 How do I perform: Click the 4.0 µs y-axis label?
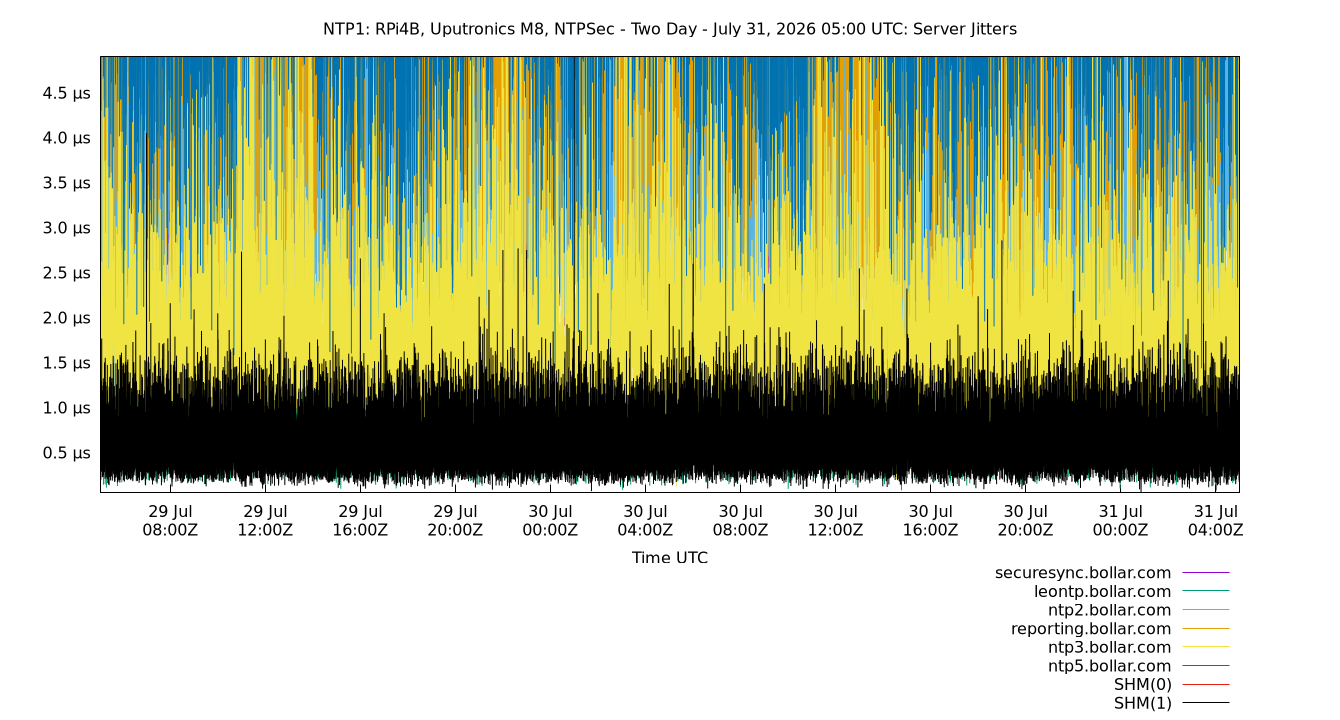click(66, 138)
